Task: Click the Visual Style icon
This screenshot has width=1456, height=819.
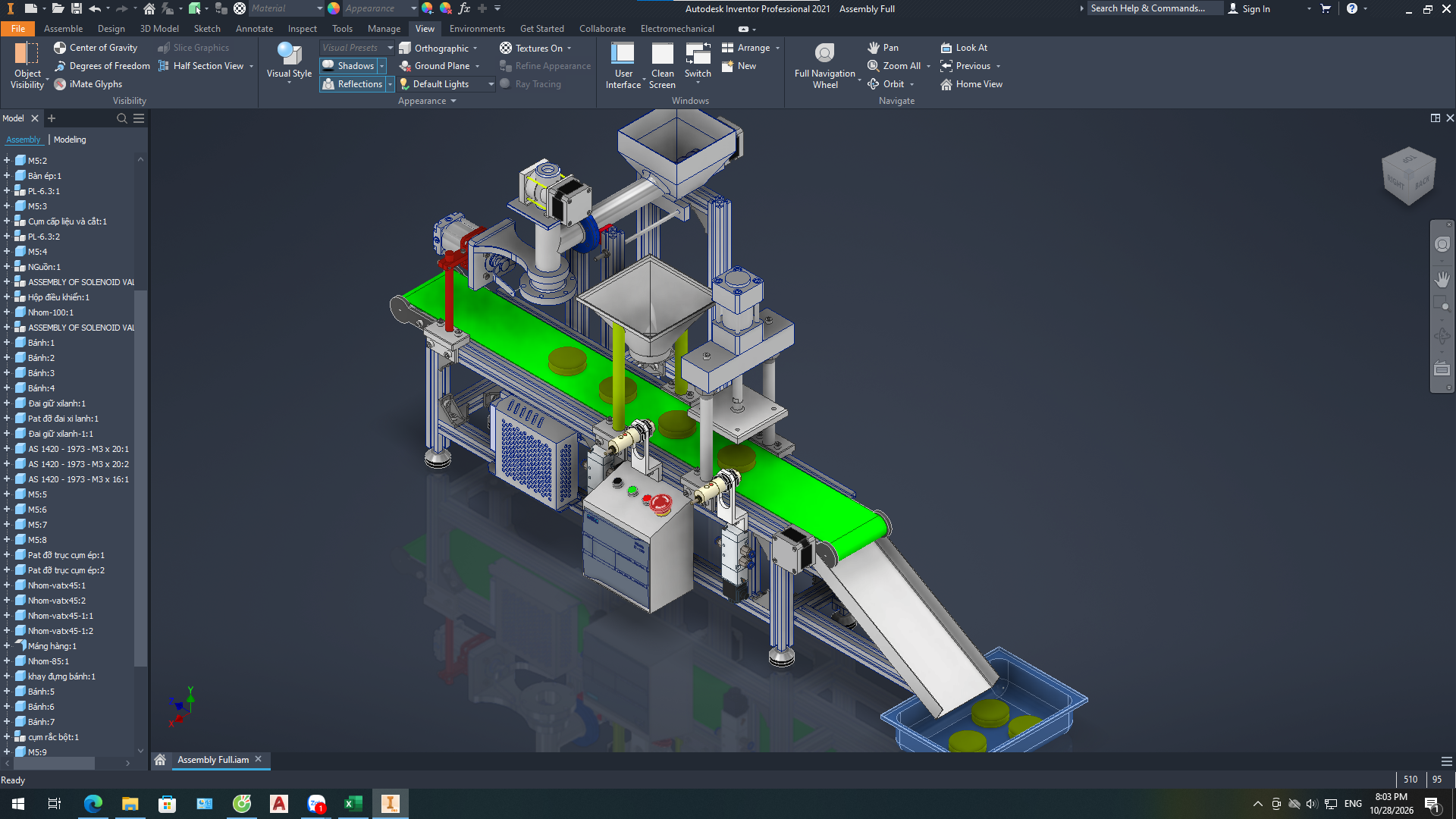Action: (289, 53)
